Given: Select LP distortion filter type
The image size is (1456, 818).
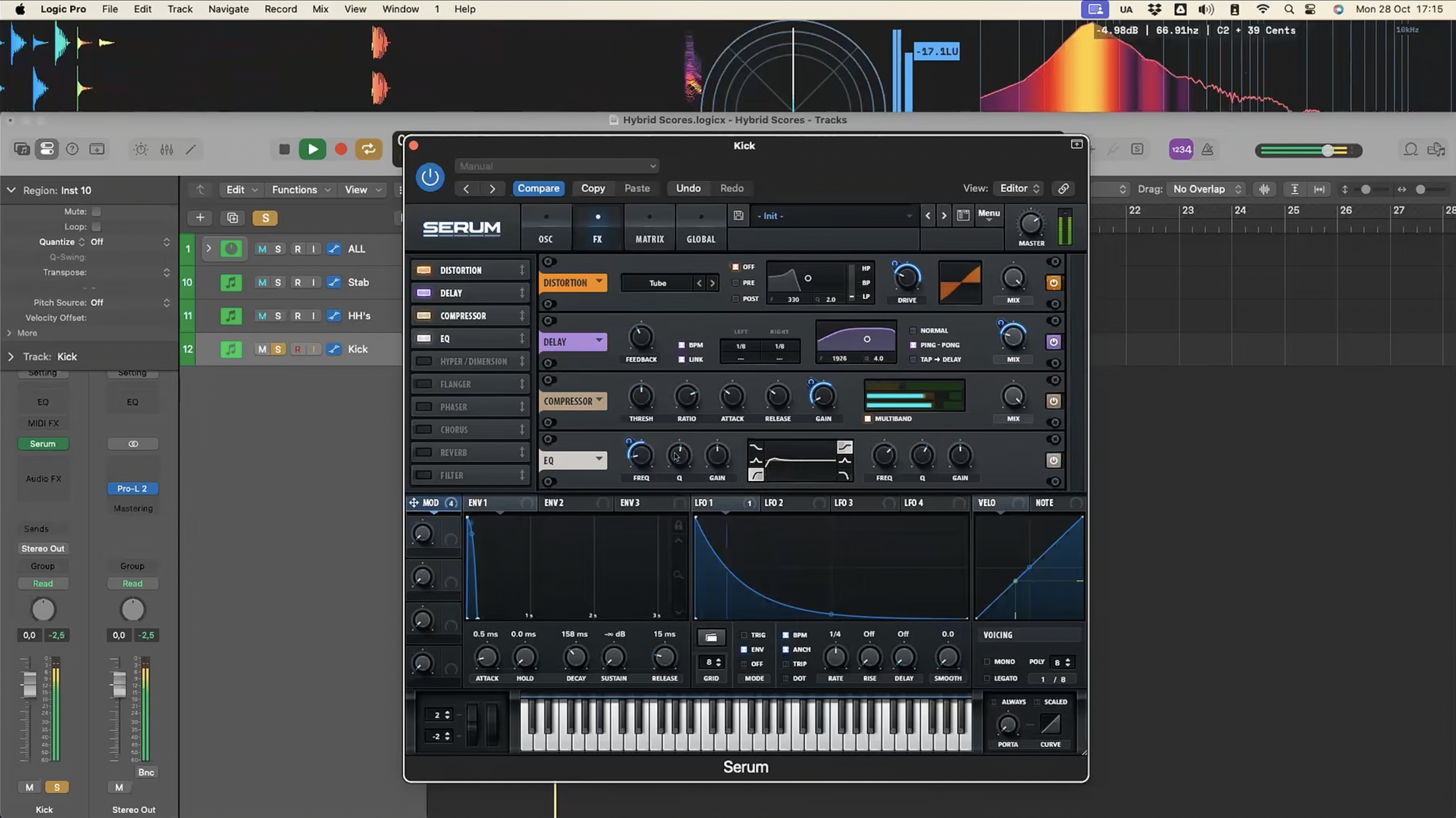Looking at the screenshot, I should [x=865, y=296].
